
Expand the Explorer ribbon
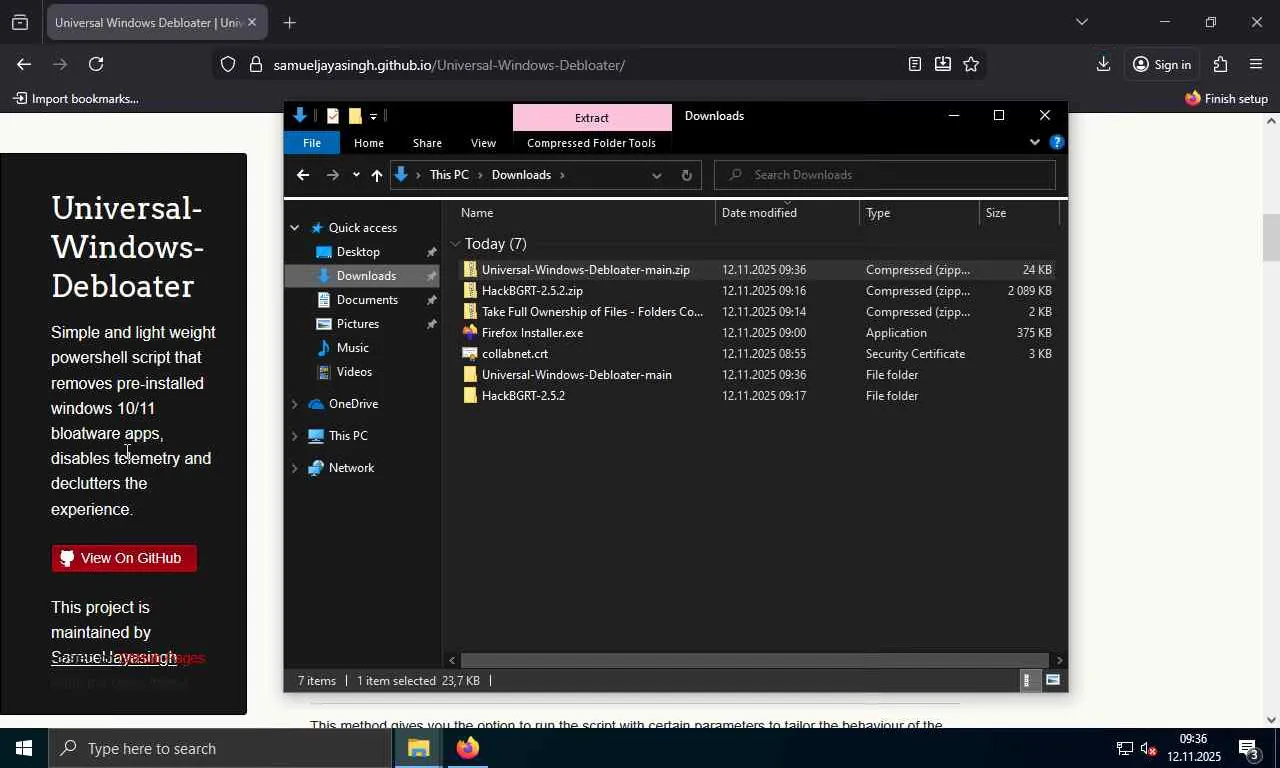[x=1035, y=143]
